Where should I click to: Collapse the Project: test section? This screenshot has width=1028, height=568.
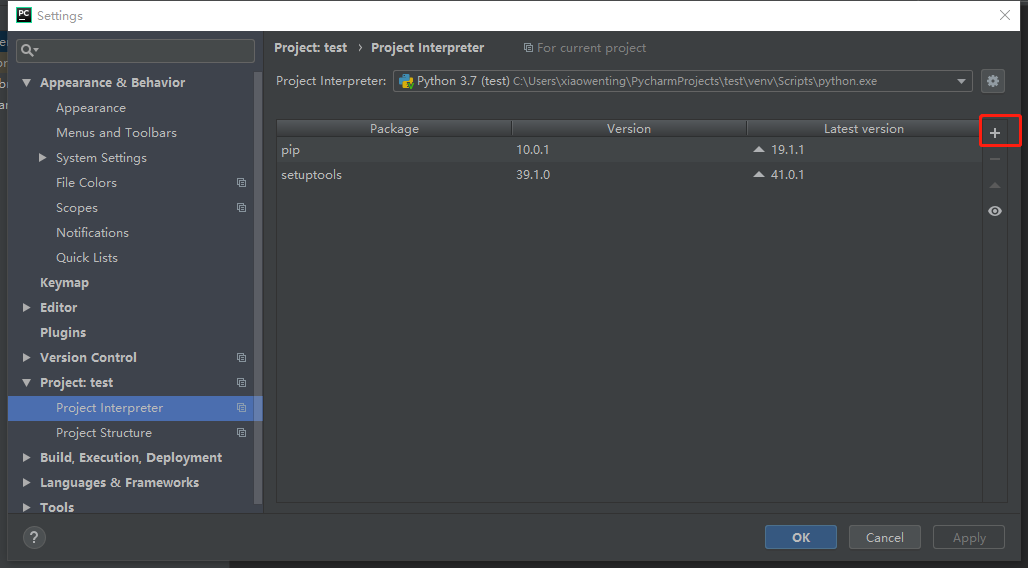27,382
